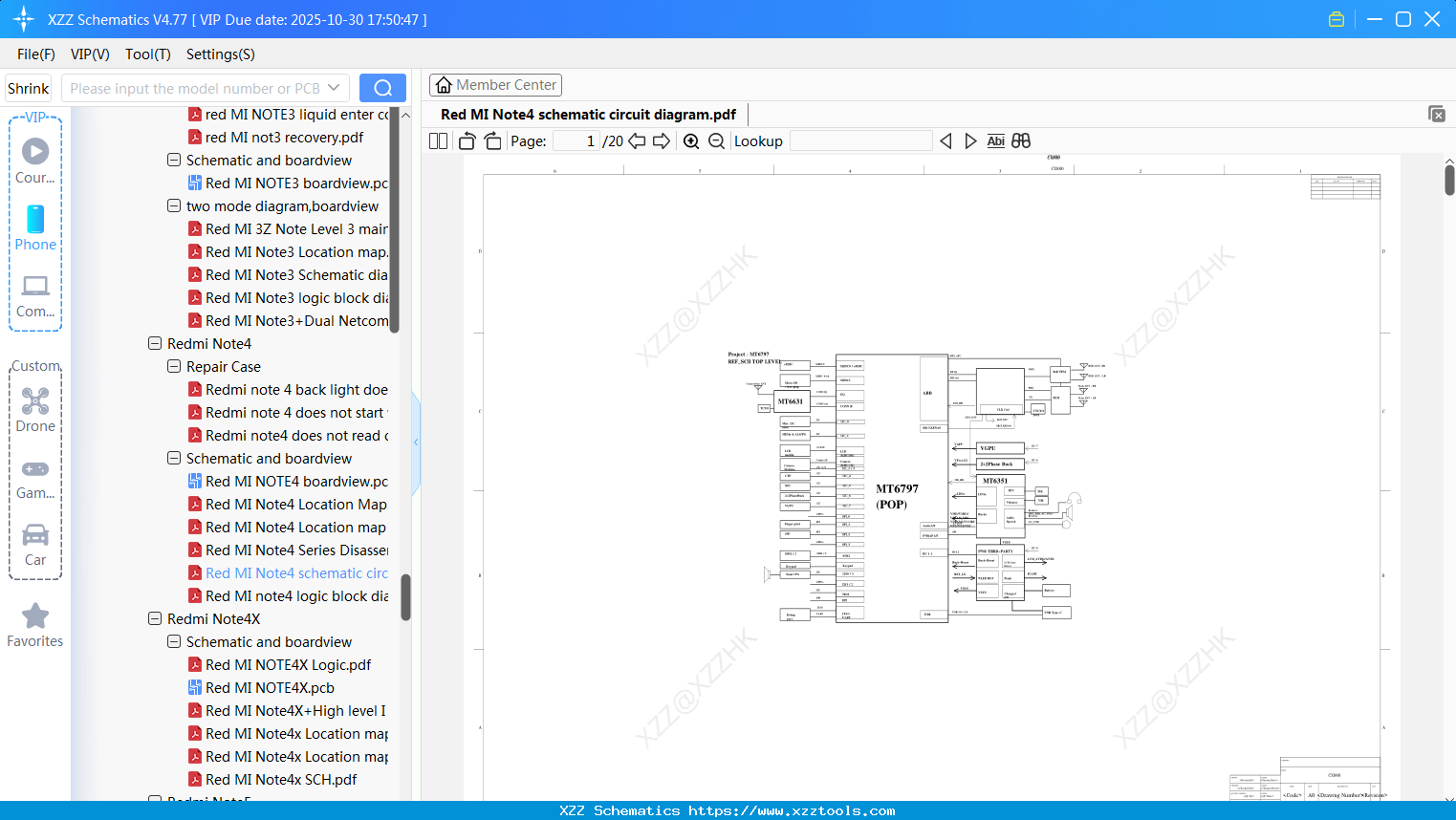
Task: Select the Drone category
Action: click(x=34, y=401)
